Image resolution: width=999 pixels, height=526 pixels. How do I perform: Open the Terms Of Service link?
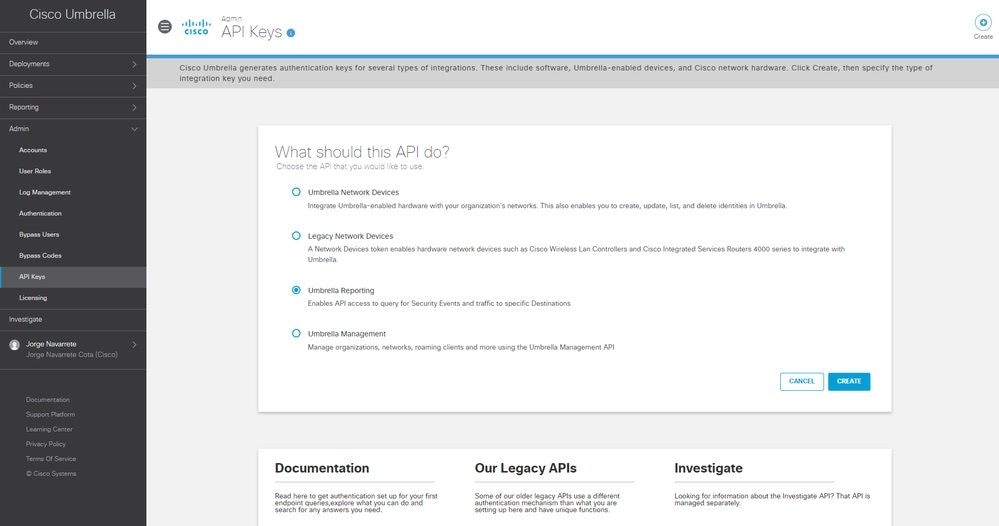pos(51,458)
